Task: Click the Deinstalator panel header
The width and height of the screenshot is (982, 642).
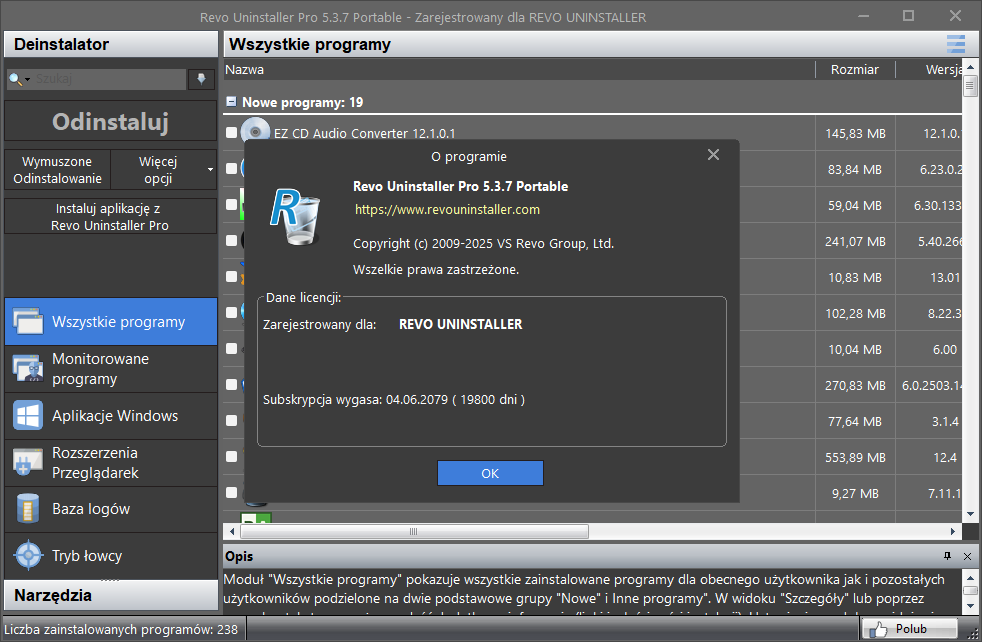Action: [111, 44]
